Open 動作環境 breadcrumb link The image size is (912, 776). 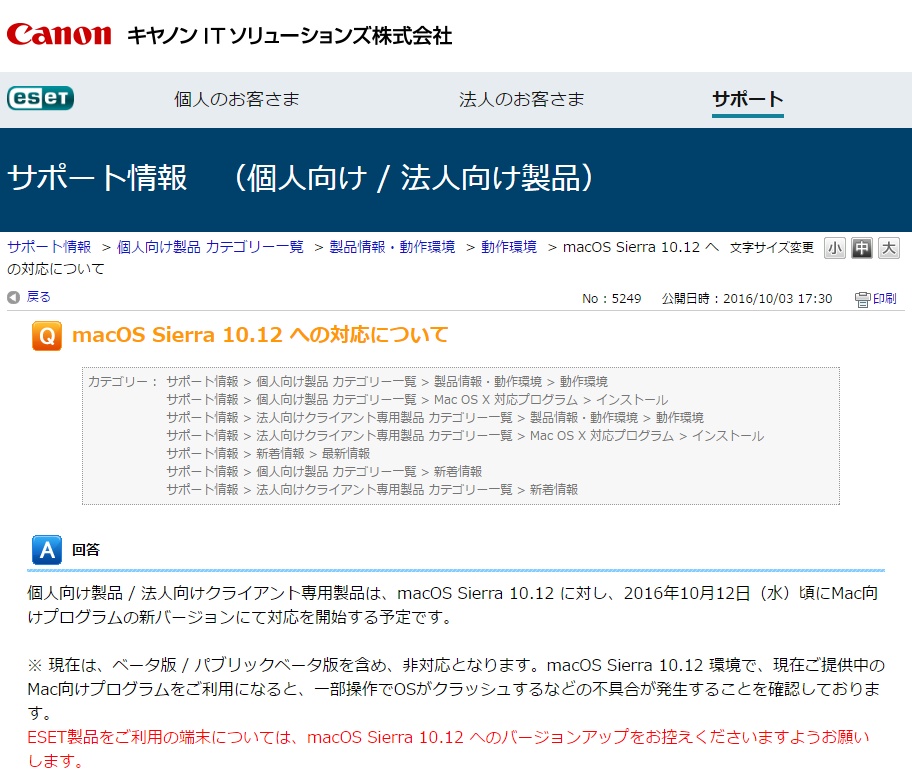pyautogui.click(x=509, y=247)
